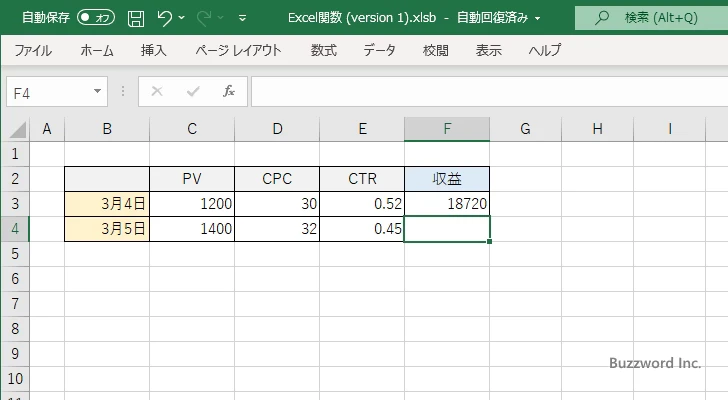Screen dimensions: 728x400
Task: Click the 3月4日 date cell
Action: click(x=107, y=204)
